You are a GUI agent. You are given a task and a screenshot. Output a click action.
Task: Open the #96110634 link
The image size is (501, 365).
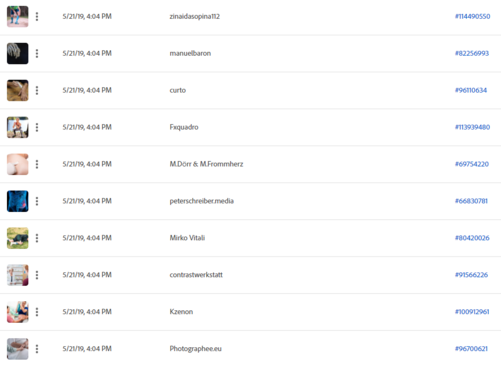(471, 90)
